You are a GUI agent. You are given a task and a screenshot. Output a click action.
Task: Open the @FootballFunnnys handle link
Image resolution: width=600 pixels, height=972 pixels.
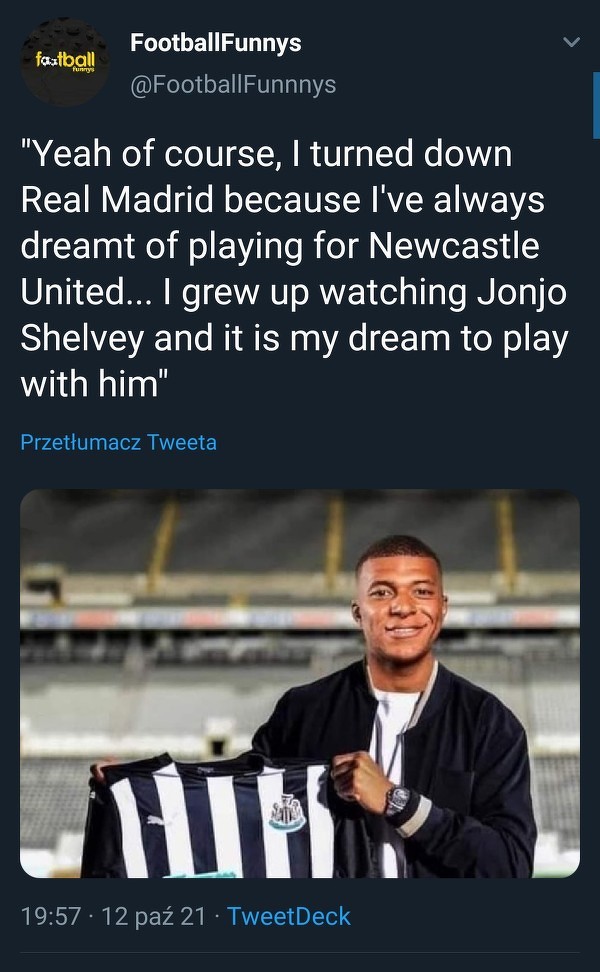coord(233,84)
